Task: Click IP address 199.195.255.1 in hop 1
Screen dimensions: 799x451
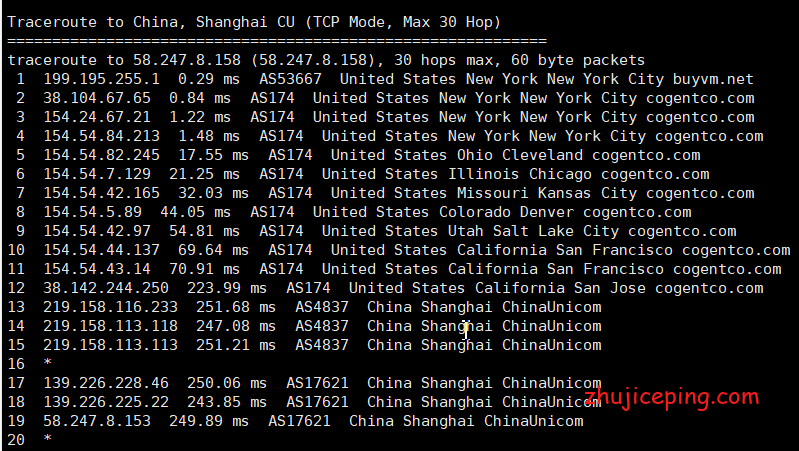Action: click(x=101, y=79)
